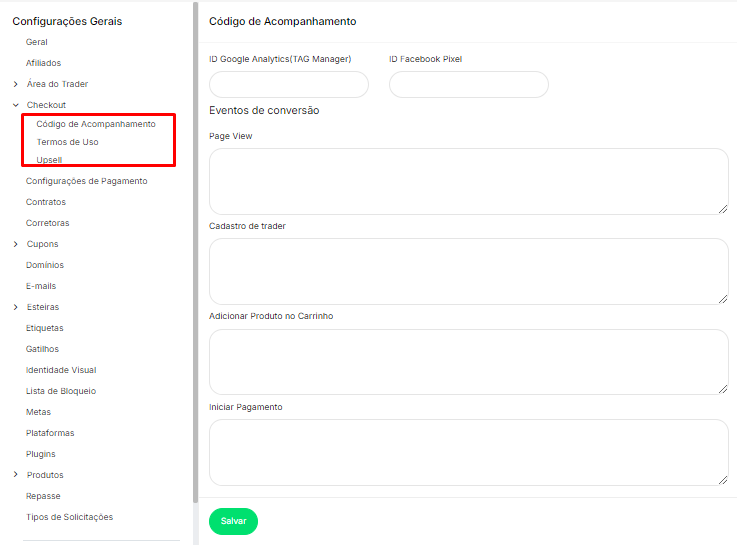The image size is (737, 545).
Task: Open the Identidade Visual settings
Action: point(61,370)
